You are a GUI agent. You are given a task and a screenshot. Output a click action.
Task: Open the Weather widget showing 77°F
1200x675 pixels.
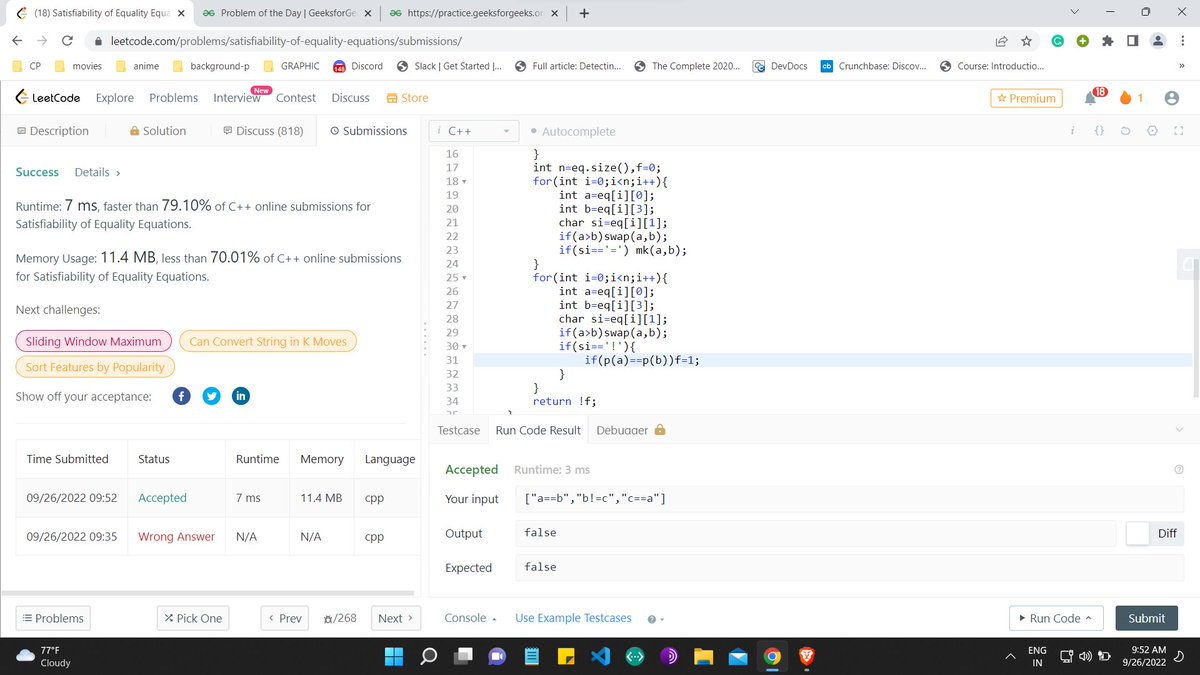click(x=45, y=656)
